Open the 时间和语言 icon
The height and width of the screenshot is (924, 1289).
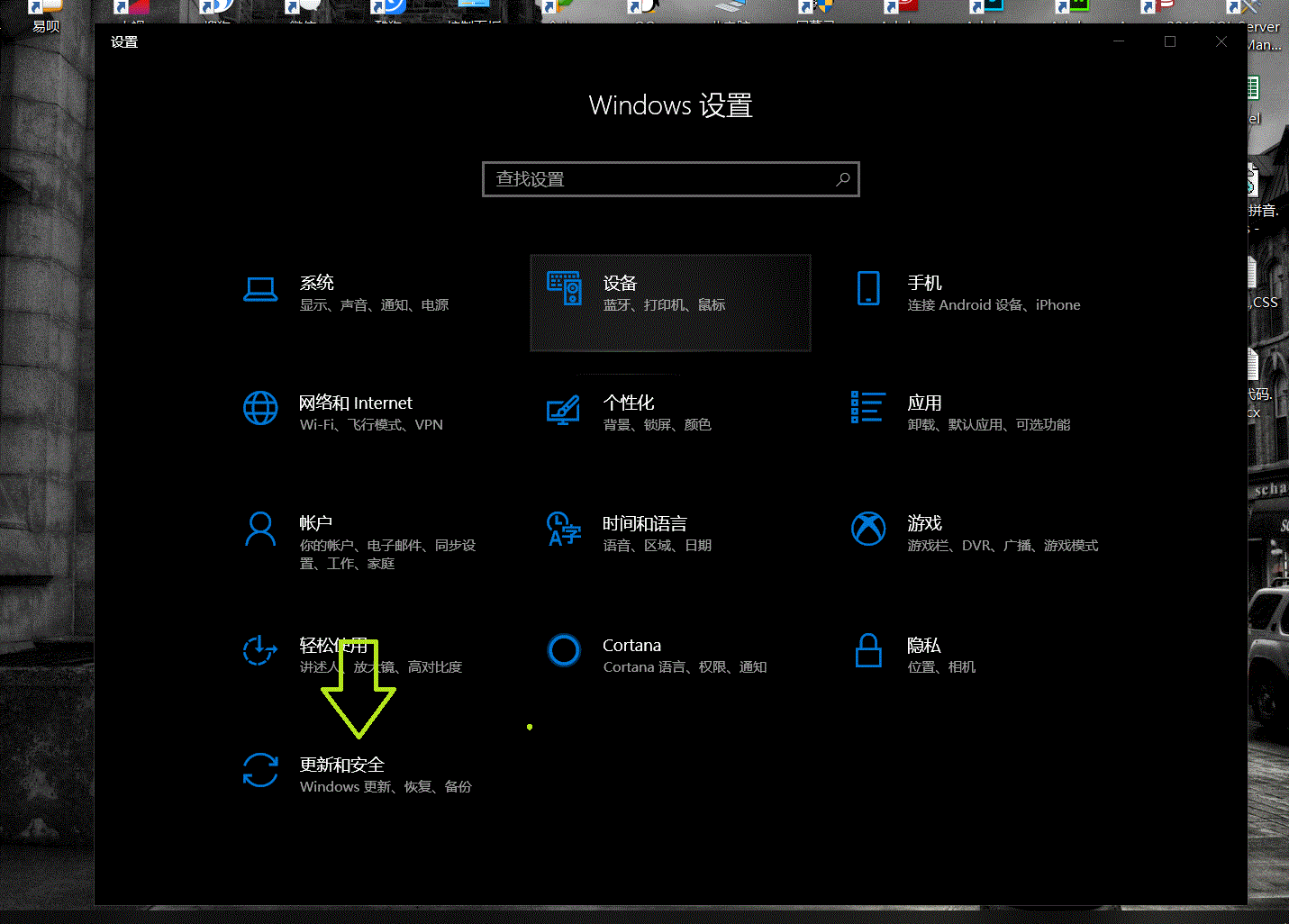pyautogui.click(x=564, y=529)
